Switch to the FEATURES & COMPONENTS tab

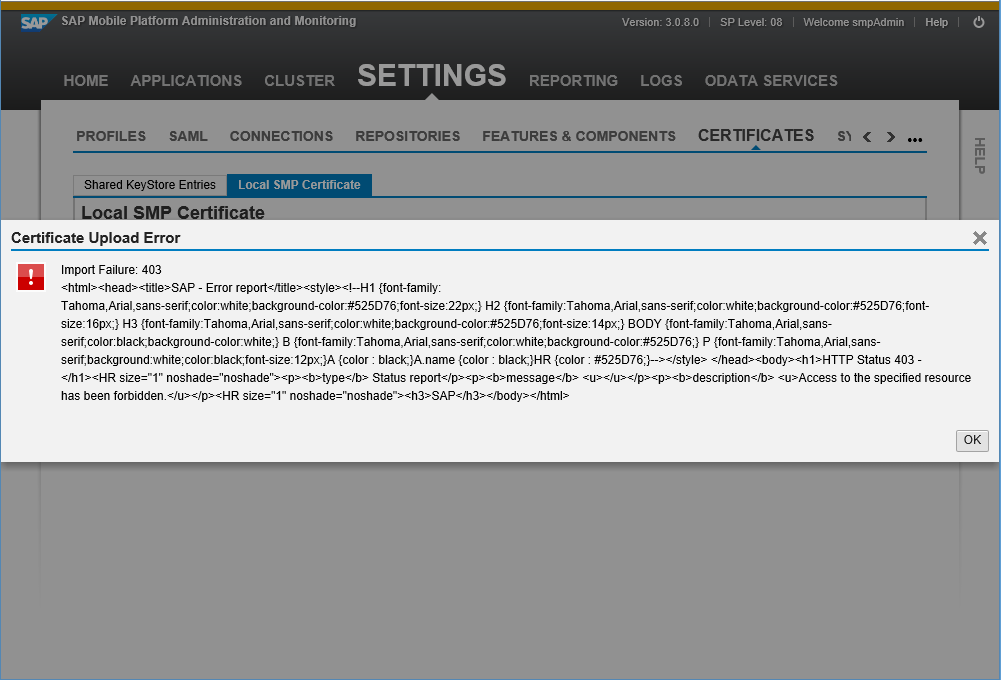[x=579, y=137]
